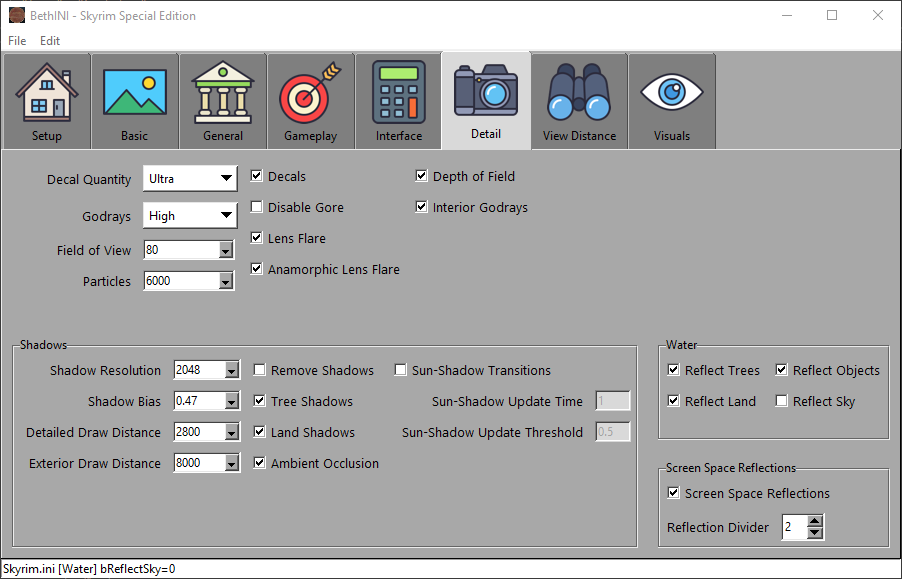Expand the Particles dropdown arrow
Viewport: 902px width, 579px height.
click(226, 281)
